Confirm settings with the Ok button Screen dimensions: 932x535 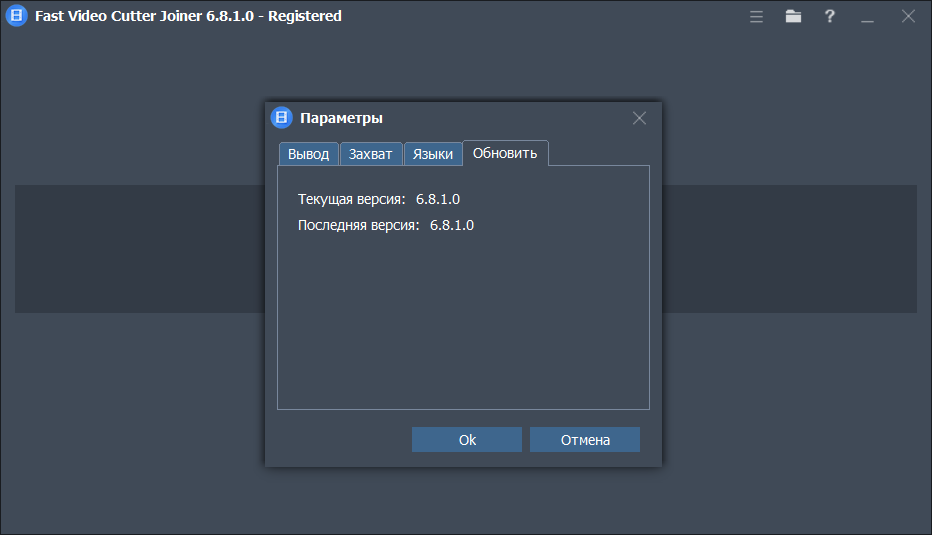click(x=467, y=440)
